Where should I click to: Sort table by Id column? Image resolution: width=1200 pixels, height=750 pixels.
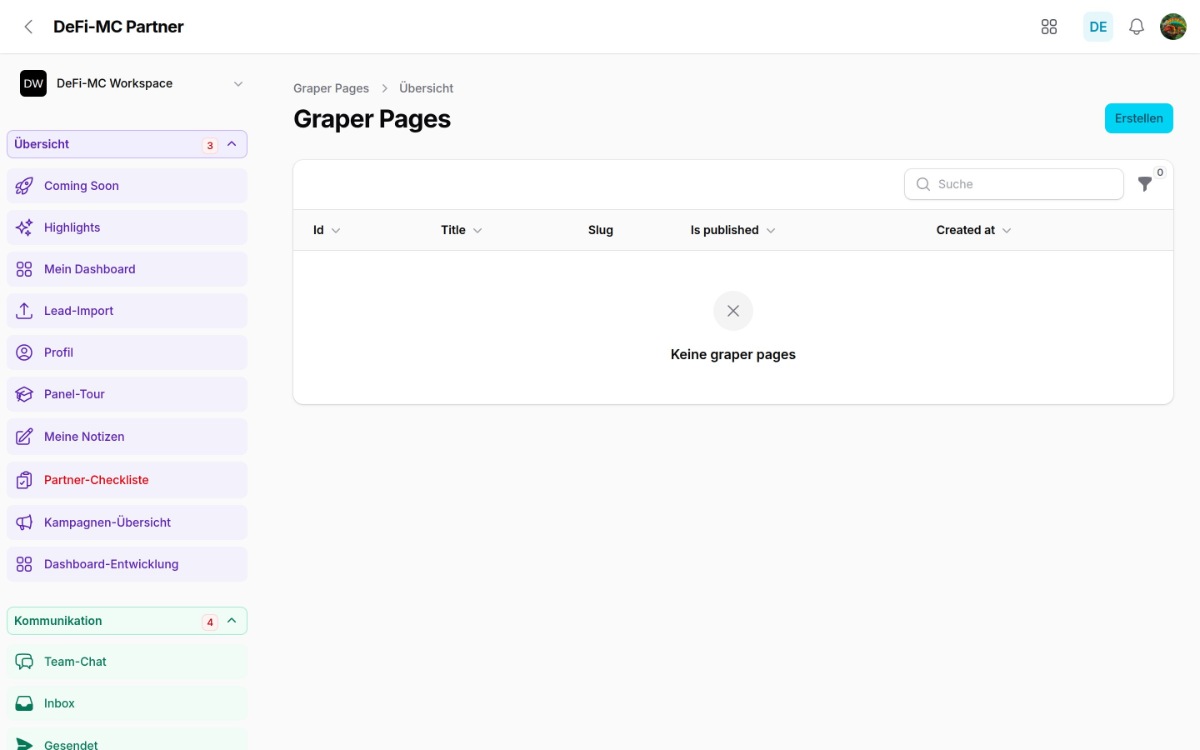[326, 230]
